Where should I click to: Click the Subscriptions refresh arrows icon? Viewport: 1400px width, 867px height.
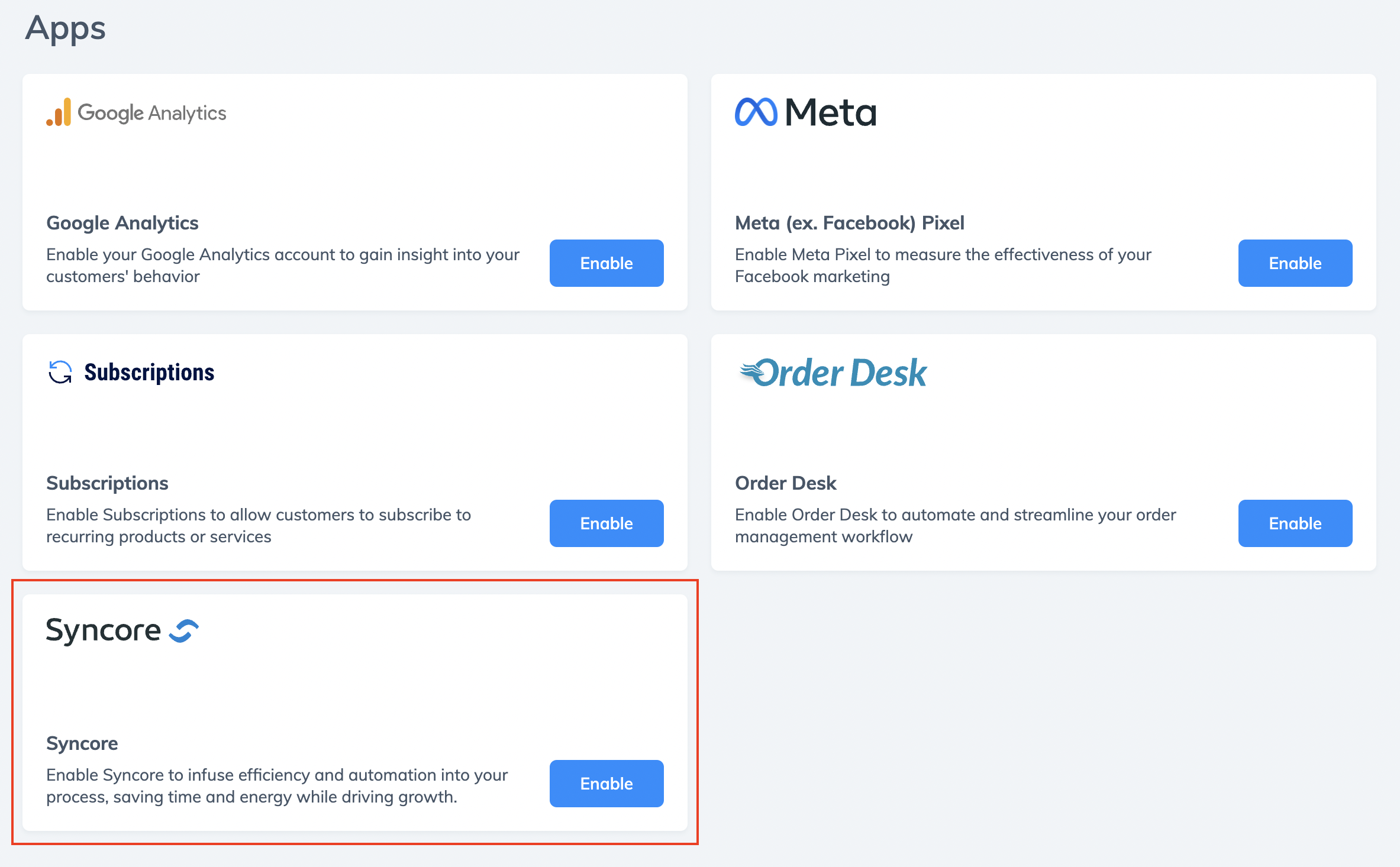pyautogui.click(x=60, y=372)
